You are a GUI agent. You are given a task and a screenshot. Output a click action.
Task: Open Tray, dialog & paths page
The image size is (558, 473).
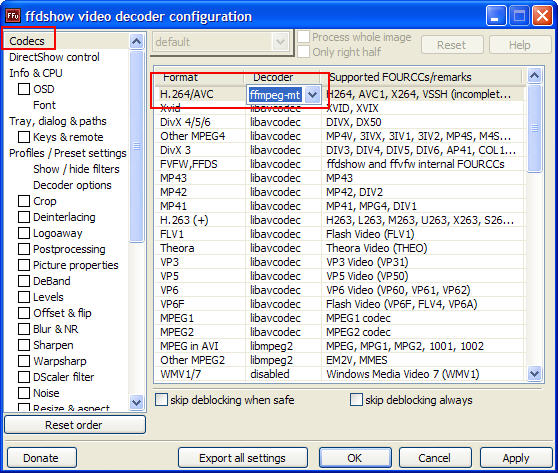click(x=58, y=121)
